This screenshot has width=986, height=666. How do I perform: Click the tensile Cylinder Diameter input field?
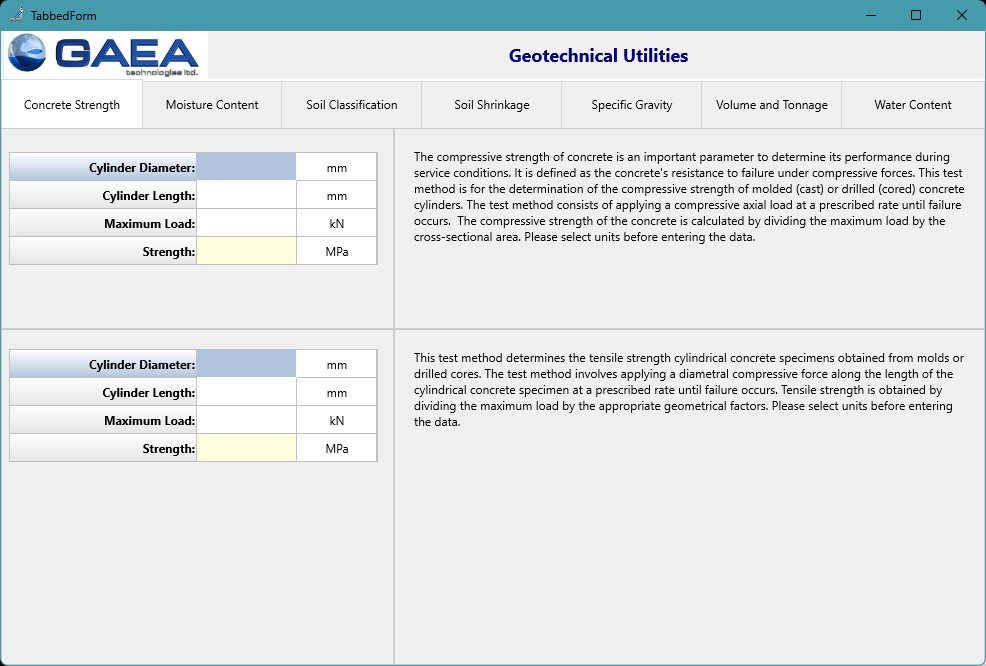(246, 363)
